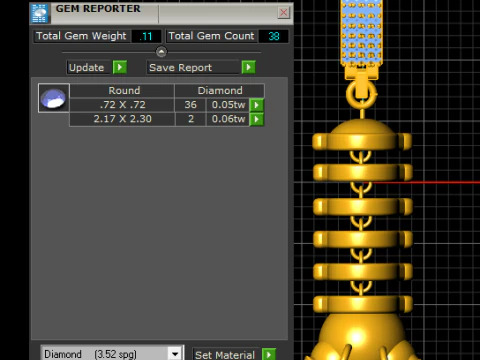The image size is (480, 360).
Task: Run Update with its green arrow
Action: coord(120,67)
